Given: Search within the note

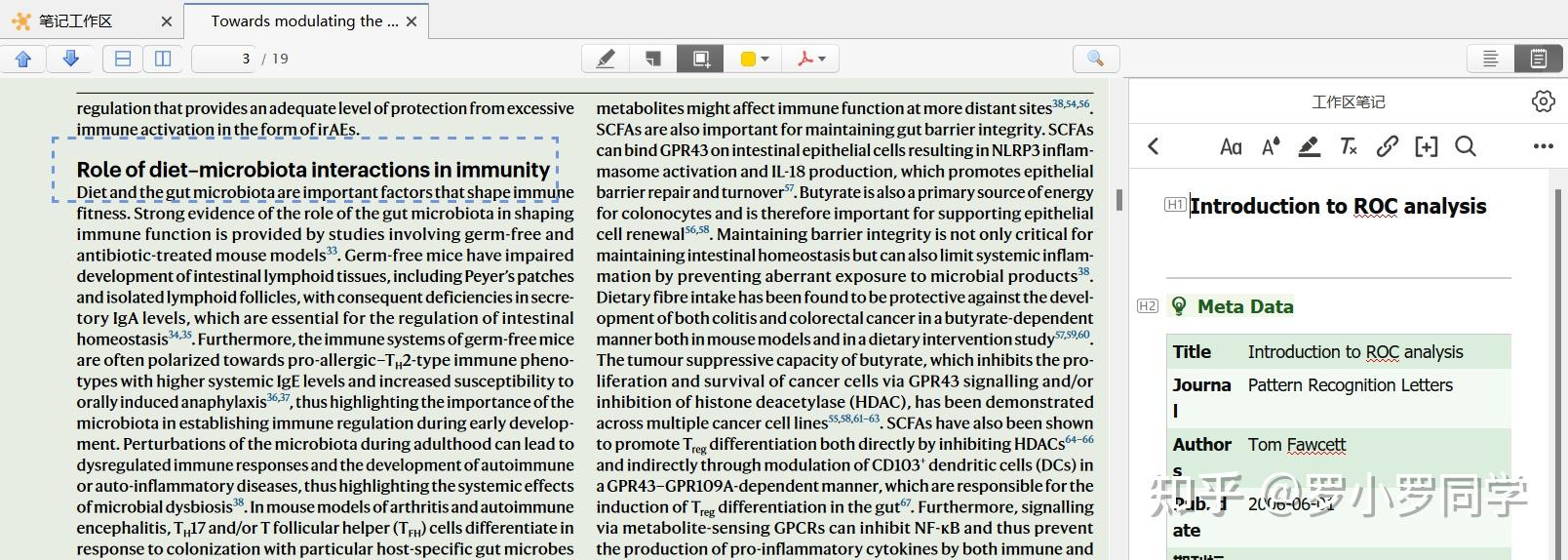Looking at the screenshot, I should [1465, 146].
